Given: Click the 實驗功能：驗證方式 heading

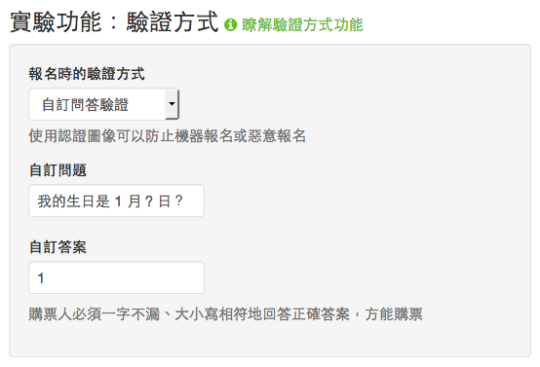Looking at the screenshot, I should [x=114, y=22].
